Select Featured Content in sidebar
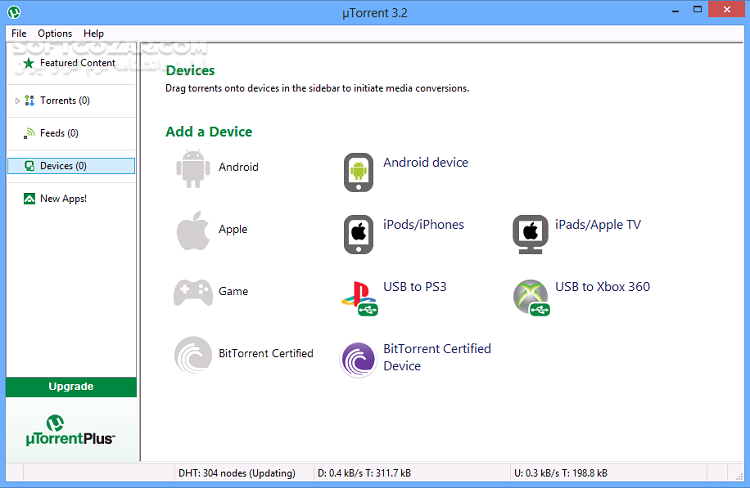 (x=77, y=63)
